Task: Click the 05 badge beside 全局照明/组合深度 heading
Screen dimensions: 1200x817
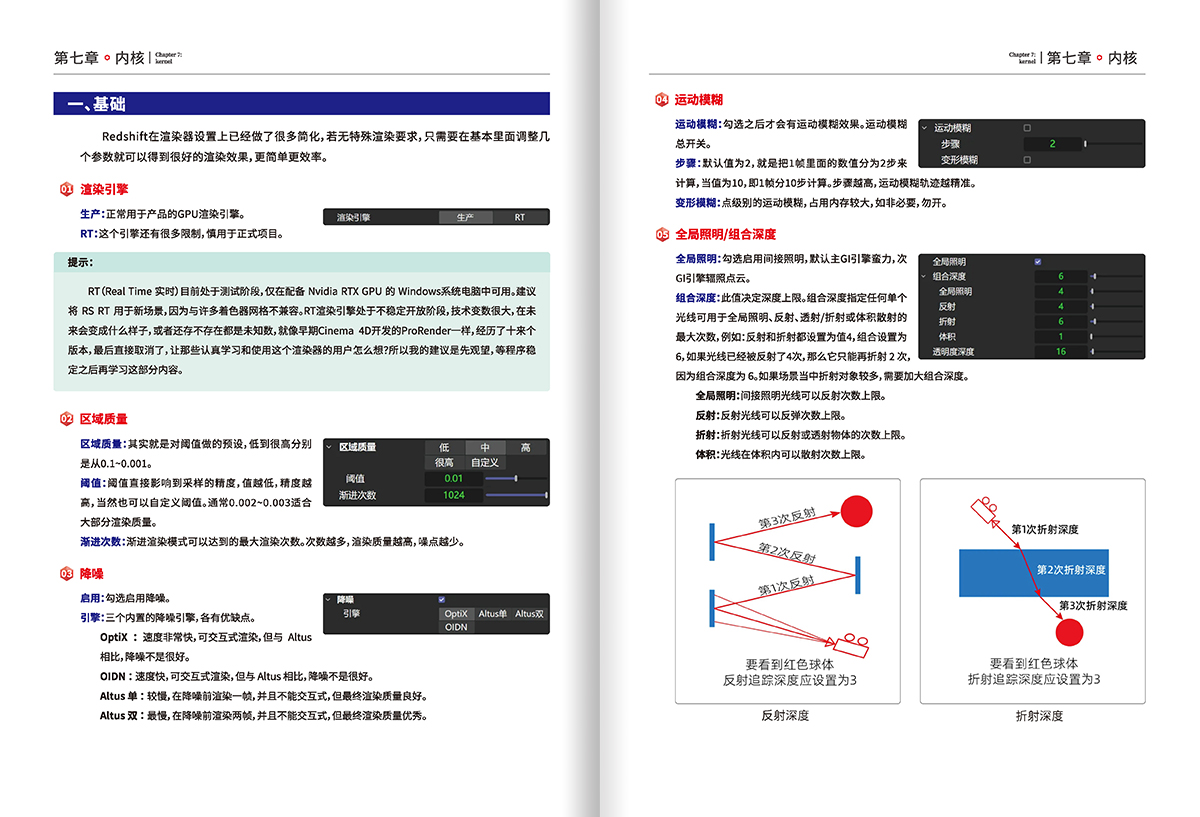Action: tap(662, 235)
